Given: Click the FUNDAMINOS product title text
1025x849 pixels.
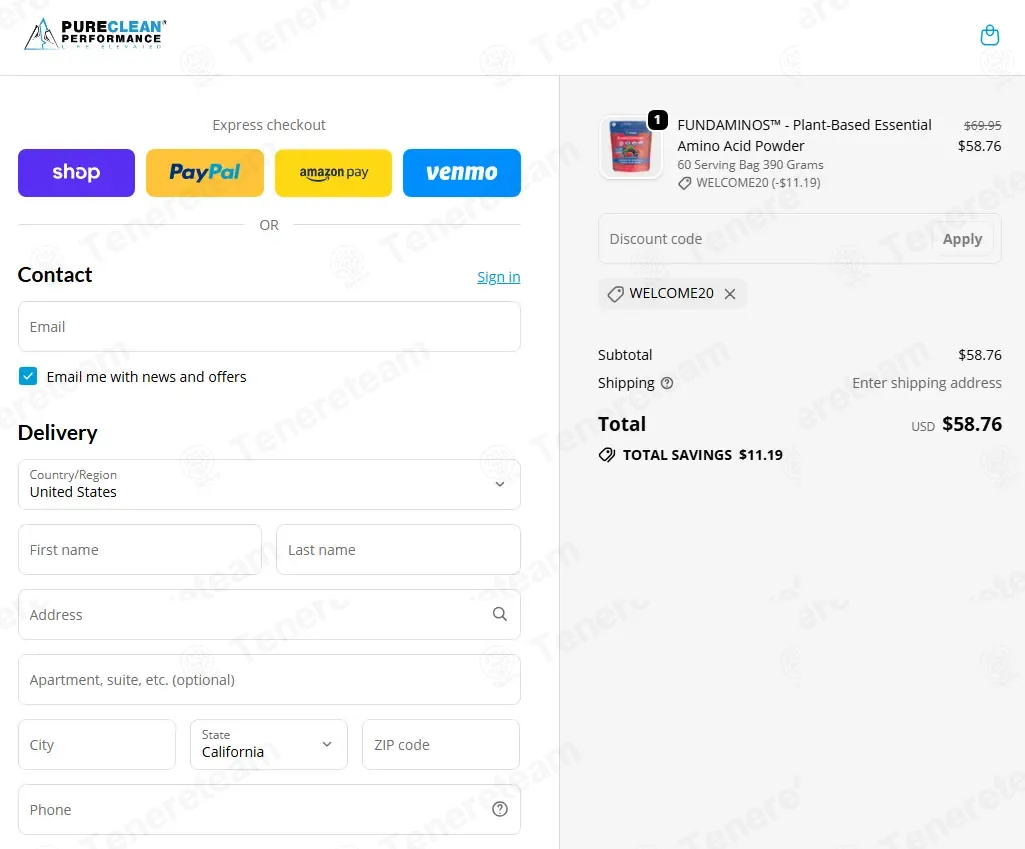Looking at the screenshot, I should tap(804, 135).
